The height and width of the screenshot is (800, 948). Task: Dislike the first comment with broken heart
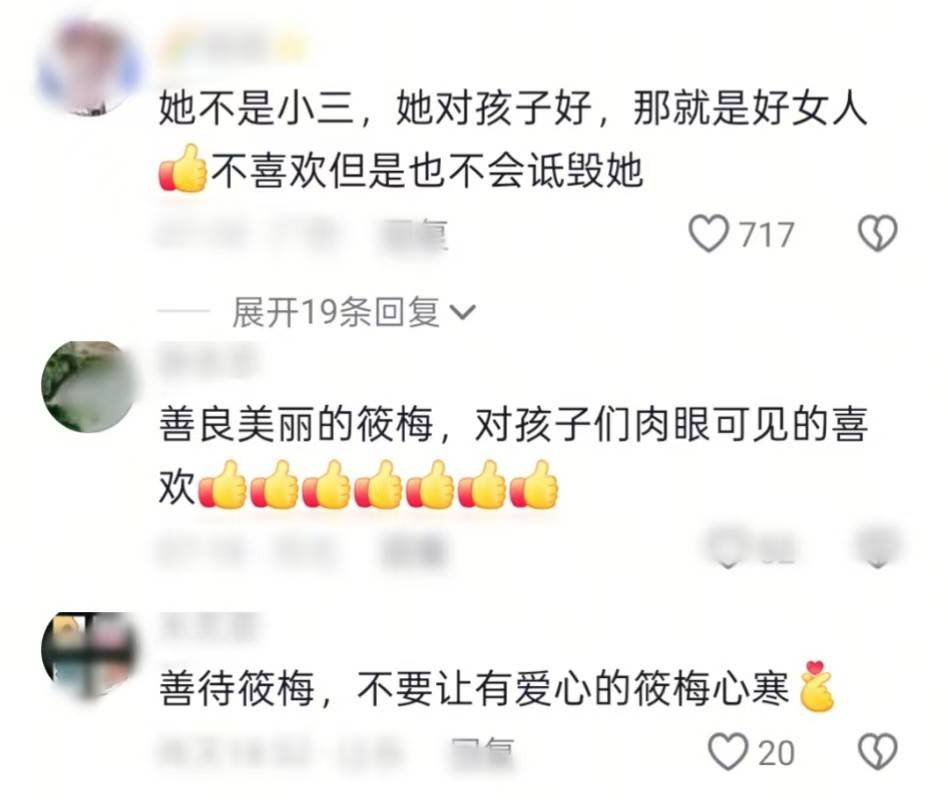[878, 233]
